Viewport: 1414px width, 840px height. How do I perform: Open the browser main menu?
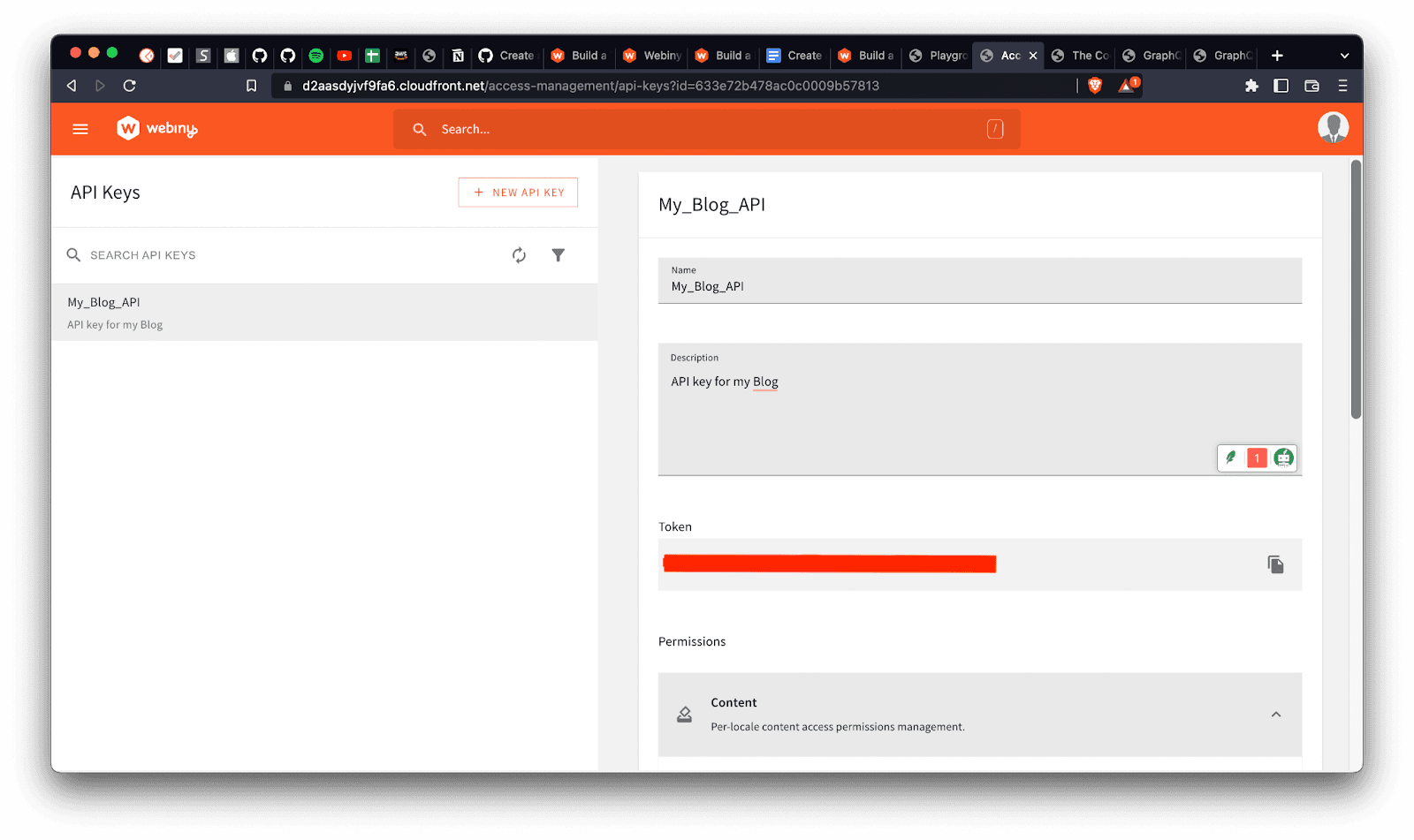click(x=1342, y=86)
